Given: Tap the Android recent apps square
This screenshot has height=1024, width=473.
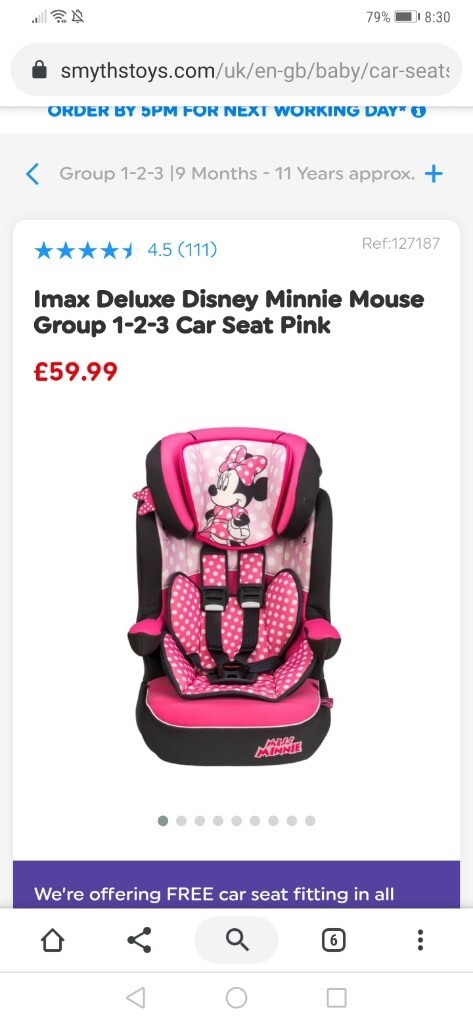Looking at the screenshot, I should coord(336,997).
